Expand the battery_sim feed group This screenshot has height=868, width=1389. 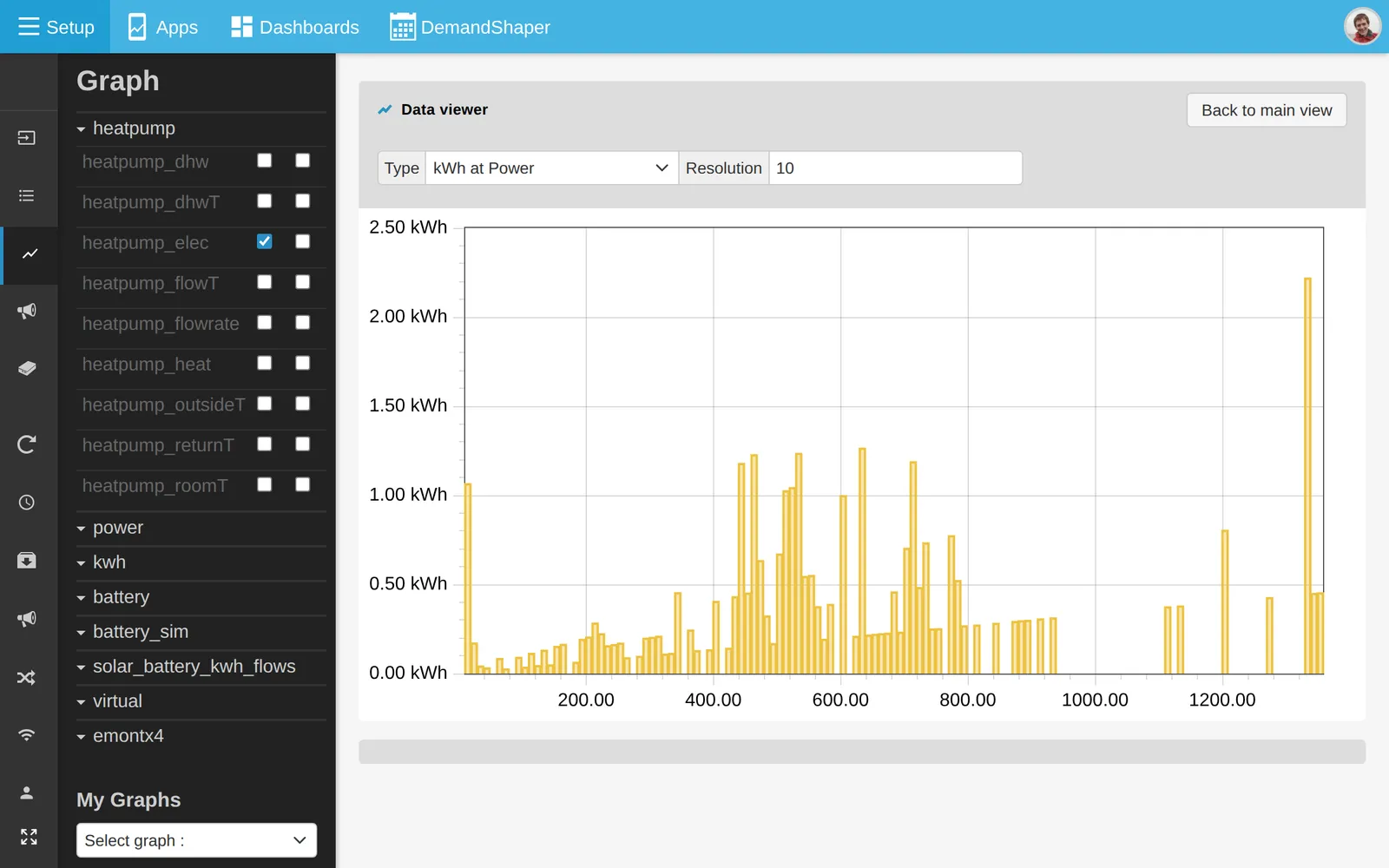[201, 632]
